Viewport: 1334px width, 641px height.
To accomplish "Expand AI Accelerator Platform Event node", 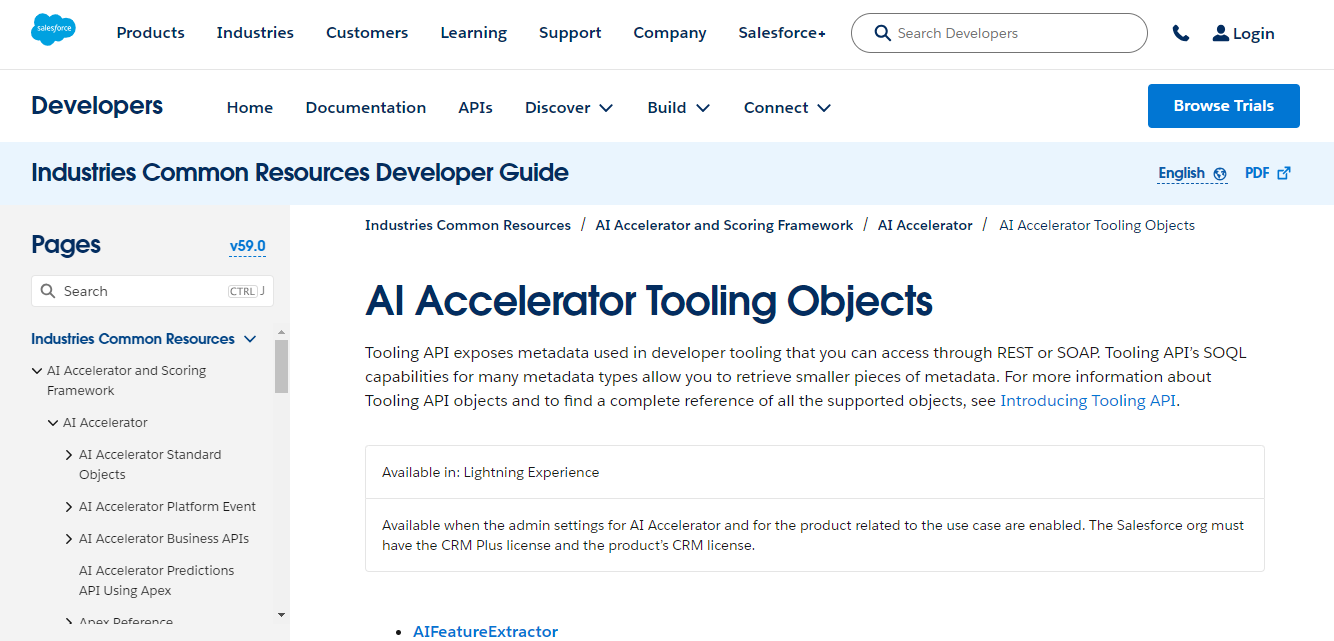I will [x=69, y=507].
